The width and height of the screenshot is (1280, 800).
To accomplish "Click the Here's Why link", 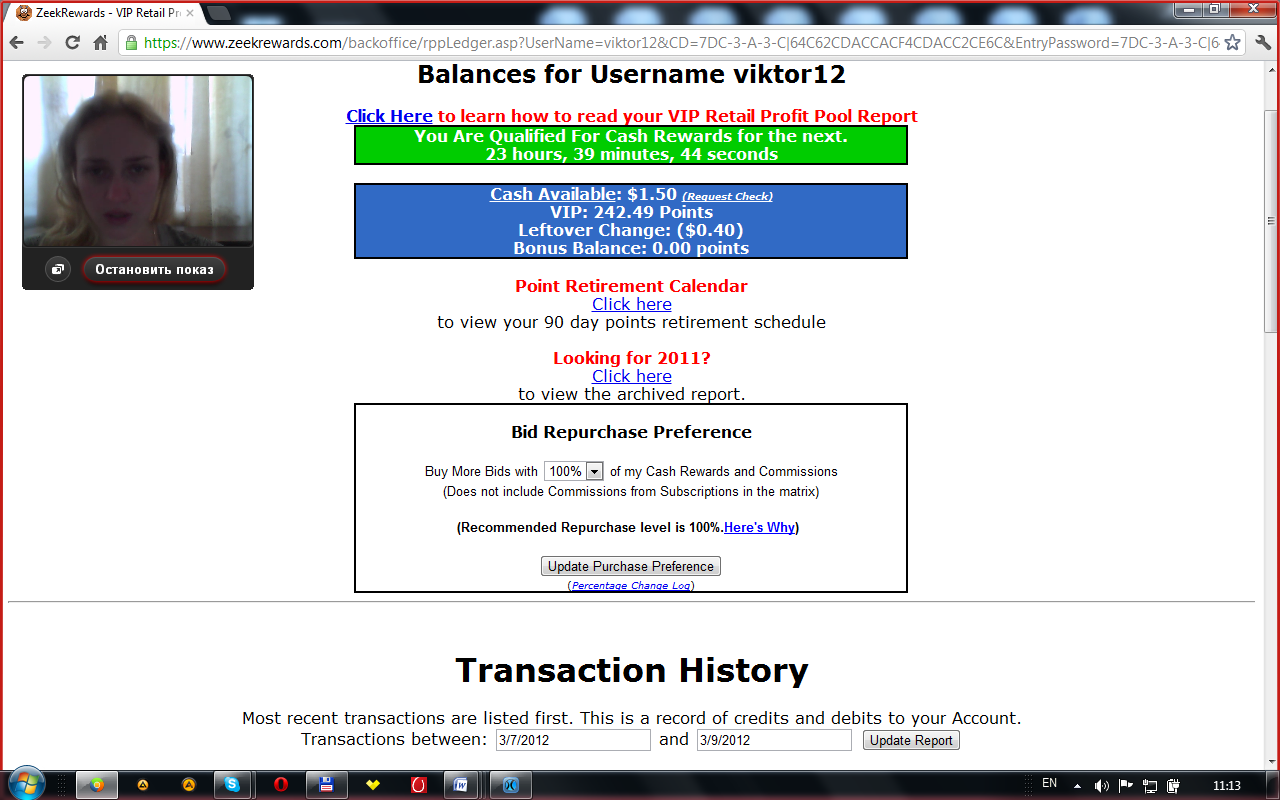I will click(x=759, y=527).
